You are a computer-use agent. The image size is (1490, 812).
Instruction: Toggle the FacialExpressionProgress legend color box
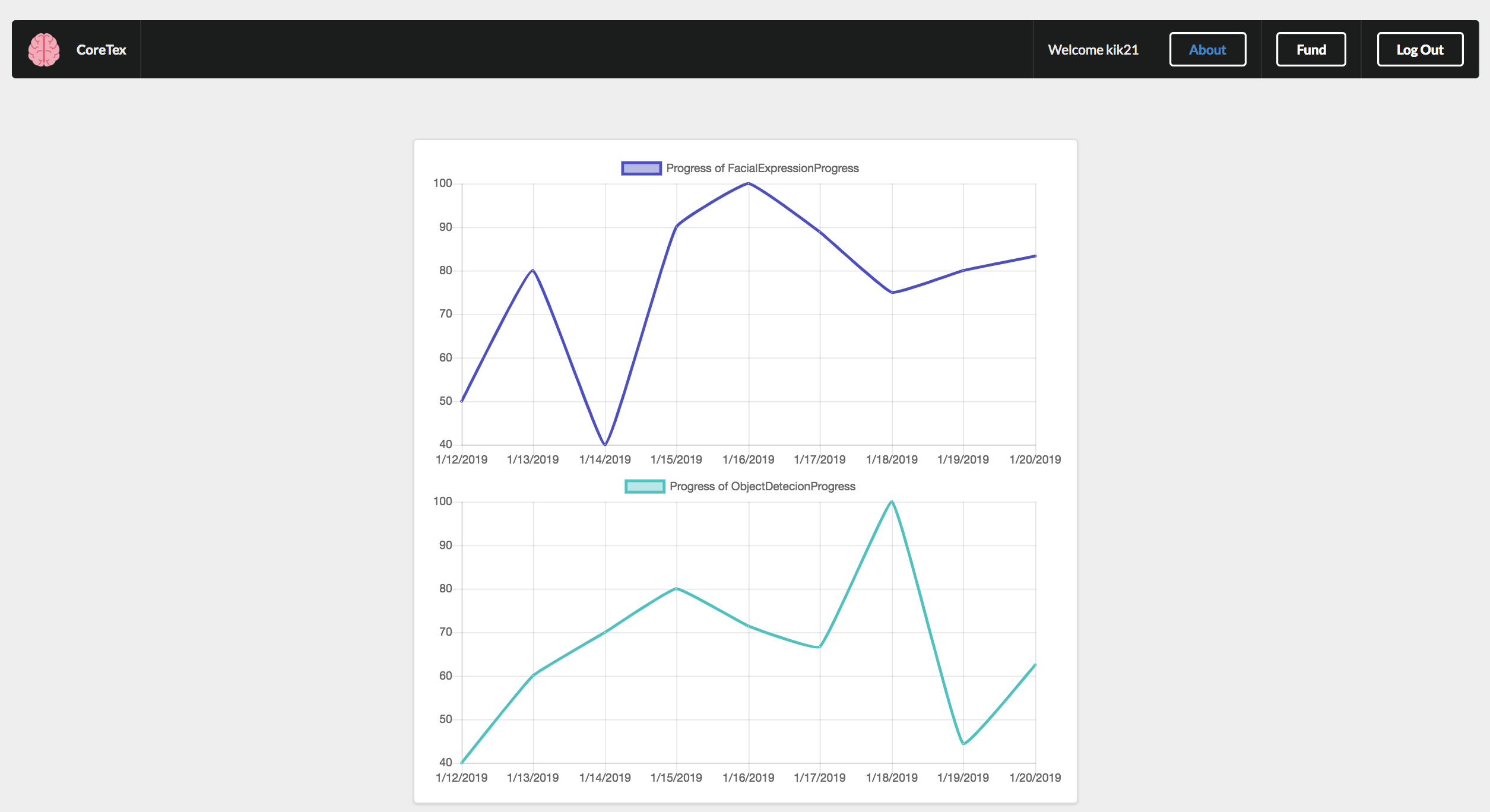coord(641,169)
